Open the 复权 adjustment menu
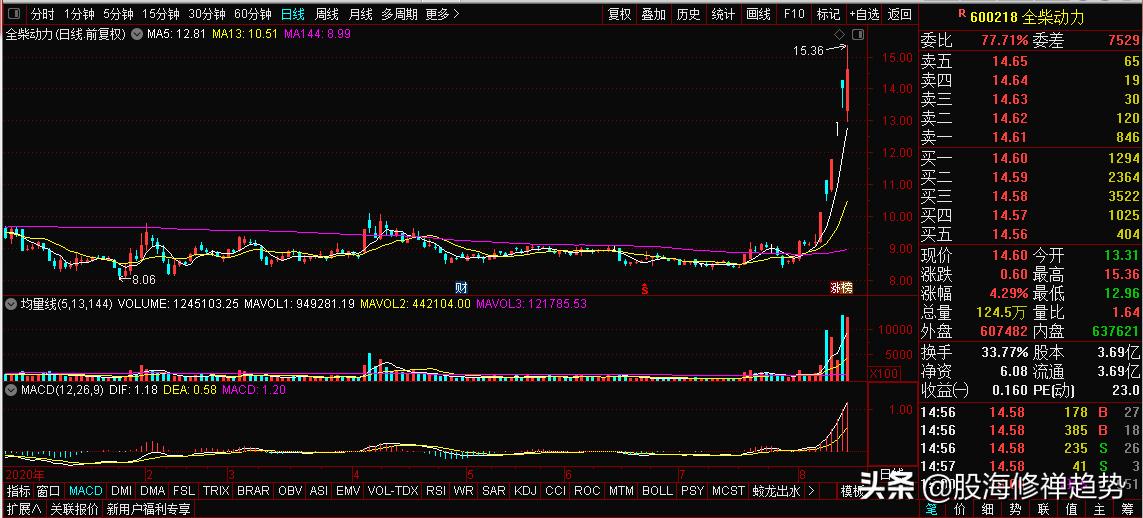1143x518 pixels. pos(620,14)
